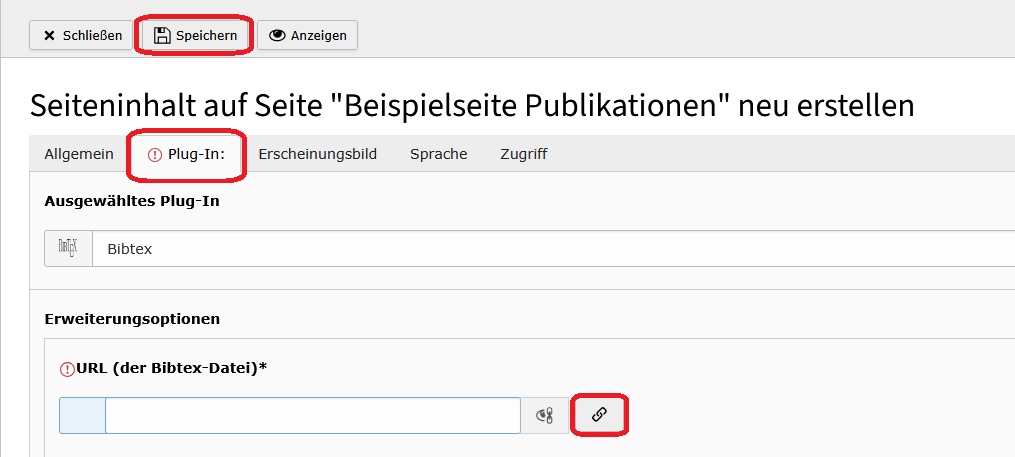
Task: Focus the Bibtex URL input field
Action: [312, 415]
